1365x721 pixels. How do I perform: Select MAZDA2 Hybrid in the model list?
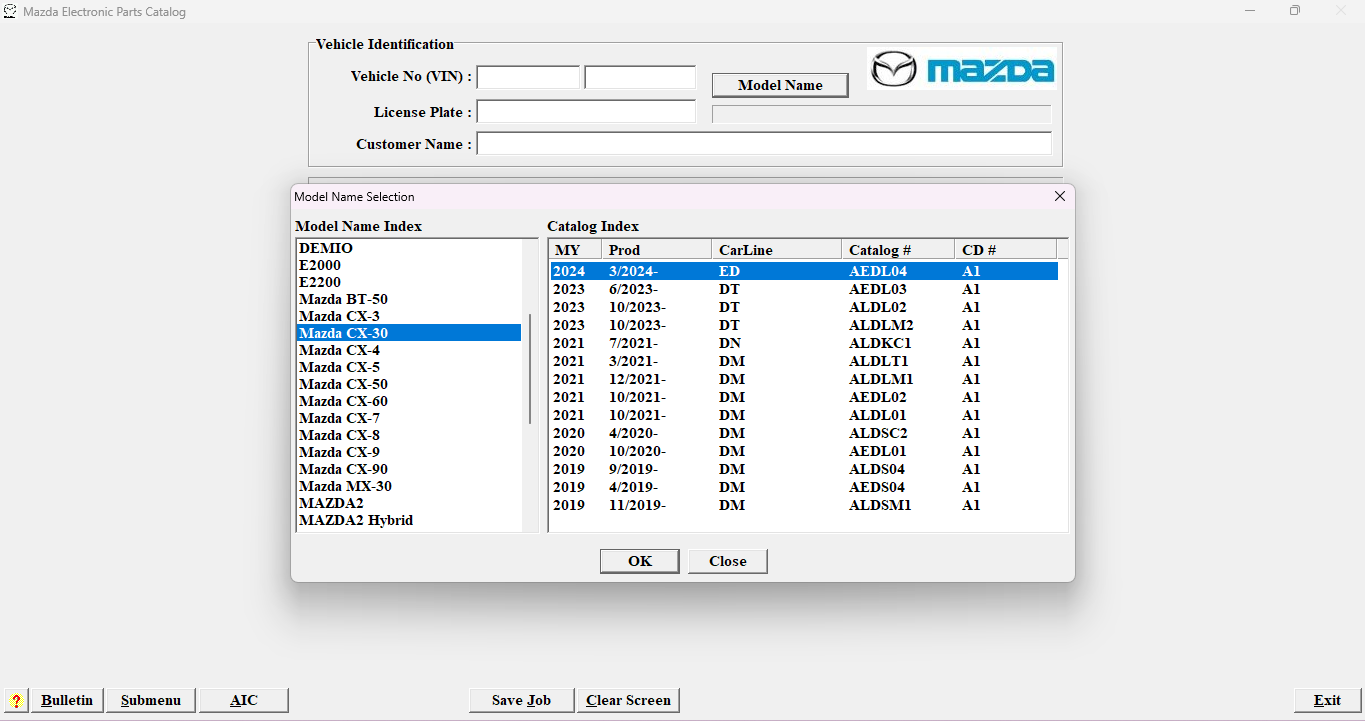pos(409,520)
